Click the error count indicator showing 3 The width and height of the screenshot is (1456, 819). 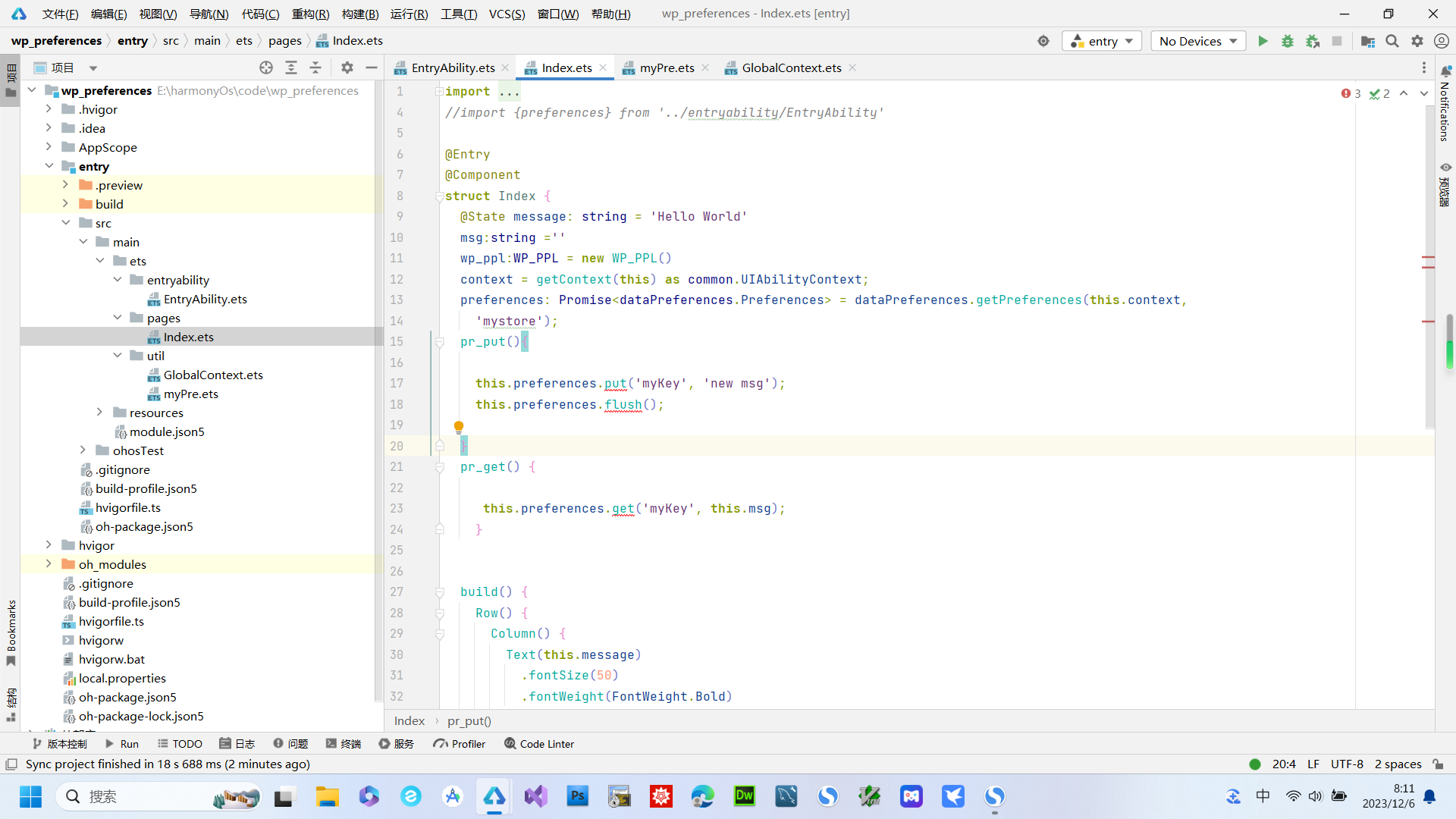[x=1351, y=93]
